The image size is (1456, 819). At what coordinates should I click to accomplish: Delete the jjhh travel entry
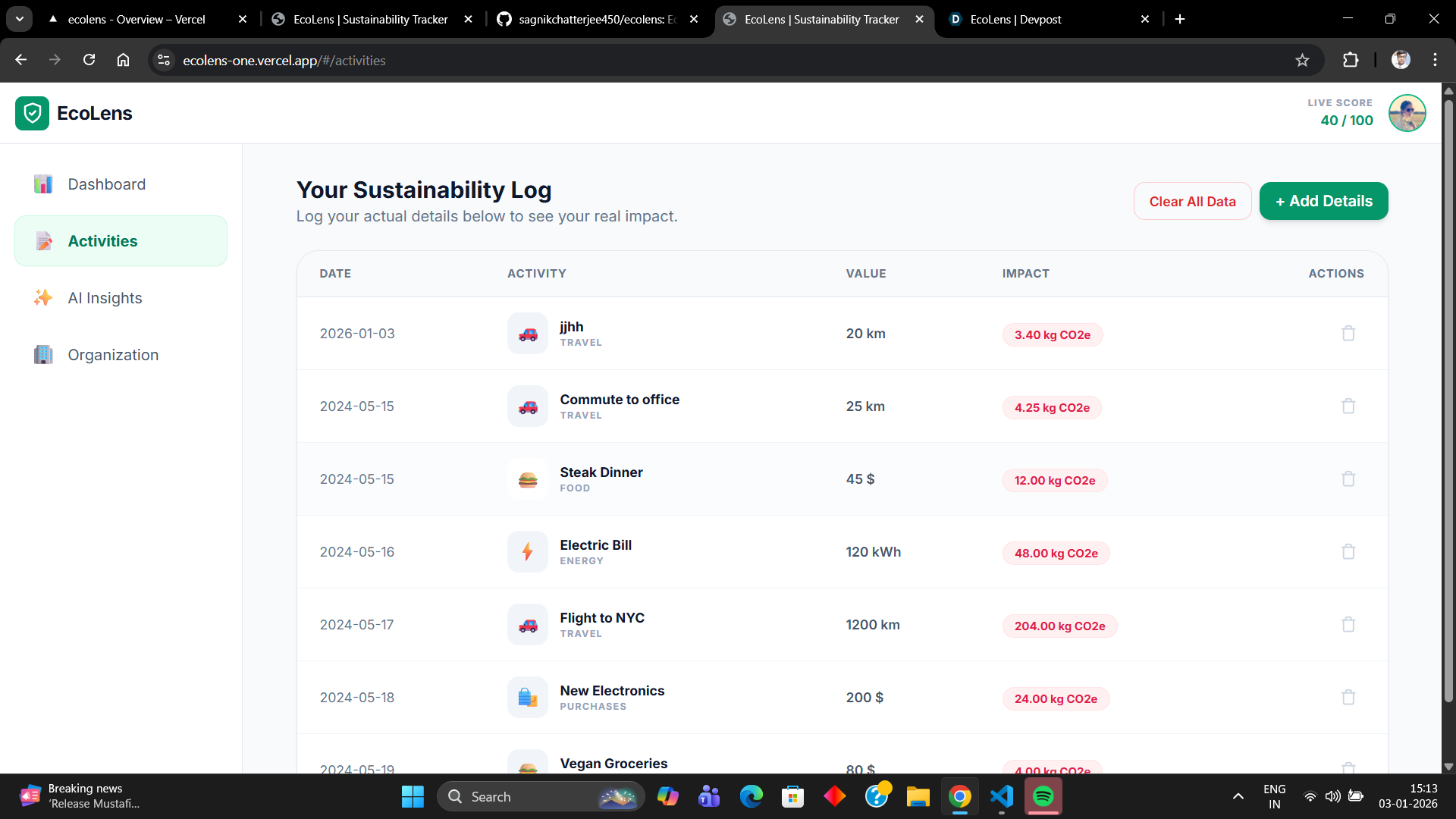point(1348,334)
